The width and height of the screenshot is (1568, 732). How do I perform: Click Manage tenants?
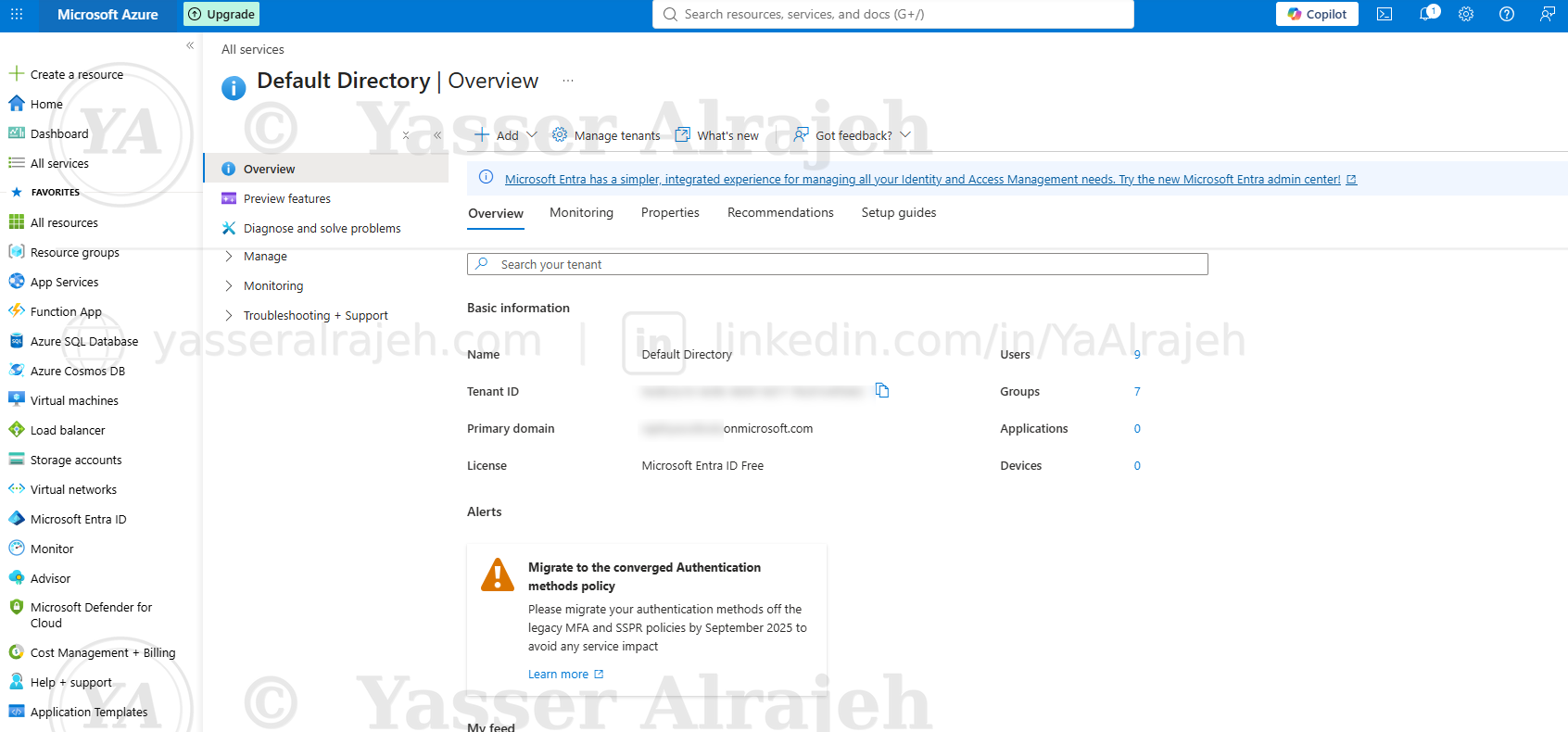606,135
